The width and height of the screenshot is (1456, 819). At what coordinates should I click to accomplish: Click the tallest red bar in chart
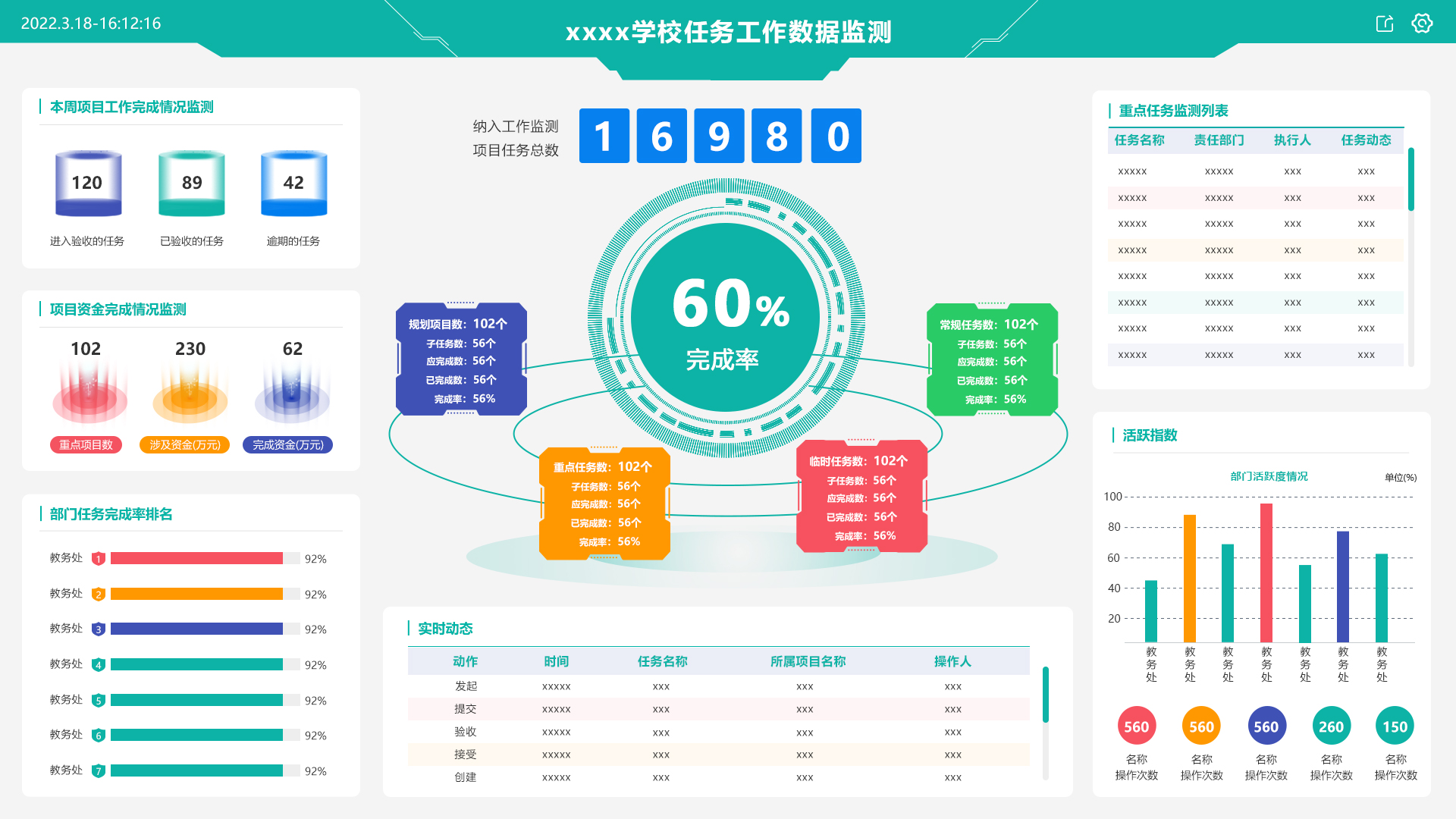point(1266,573)
